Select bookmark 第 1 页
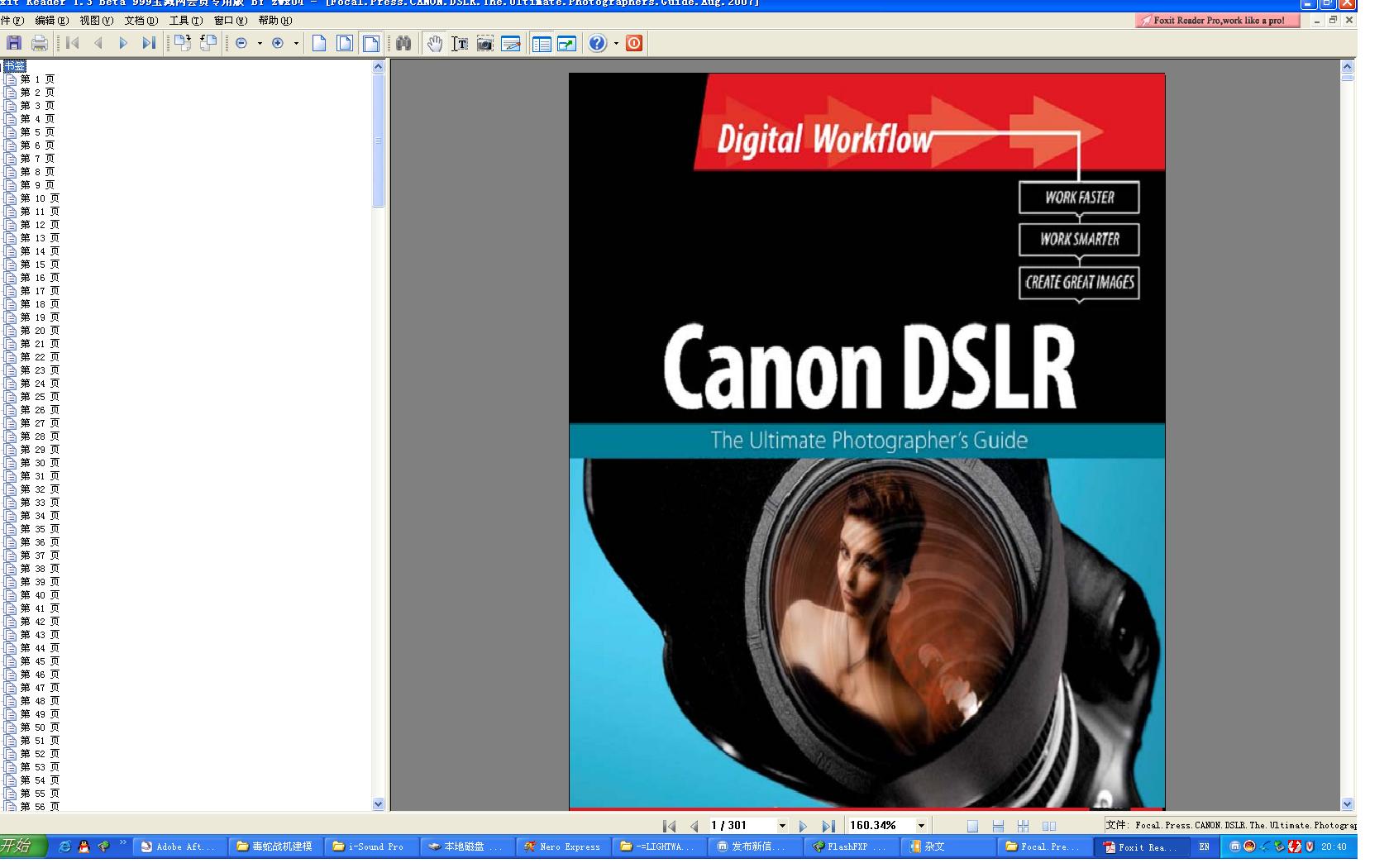Image resolution: width=1389 pixels, height=868 pixels. click(x=37, y=79)
